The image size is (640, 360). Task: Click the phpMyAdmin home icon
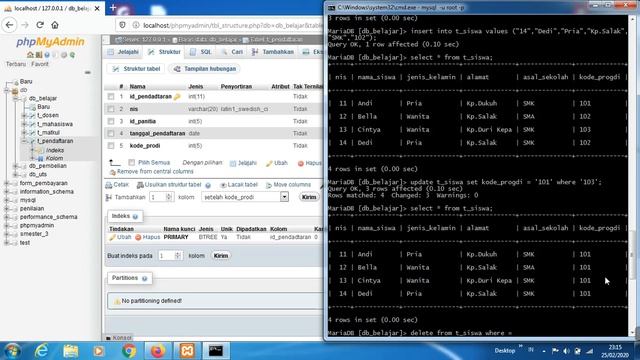[x=30, y=55]
